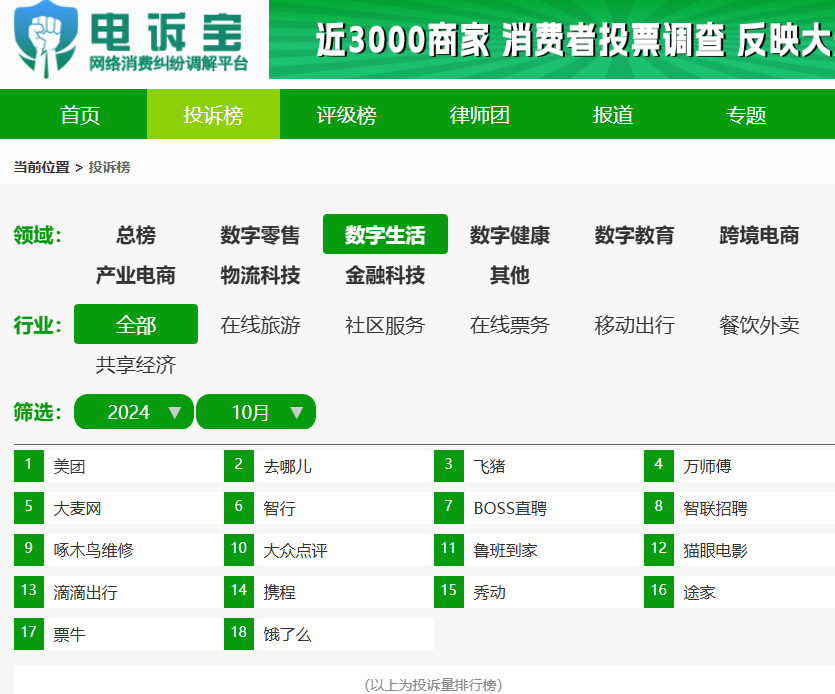The width and height of the screenshot is (835, 694).
Task: Choose the 其他 domain filter
Action: tap(510, 275)
